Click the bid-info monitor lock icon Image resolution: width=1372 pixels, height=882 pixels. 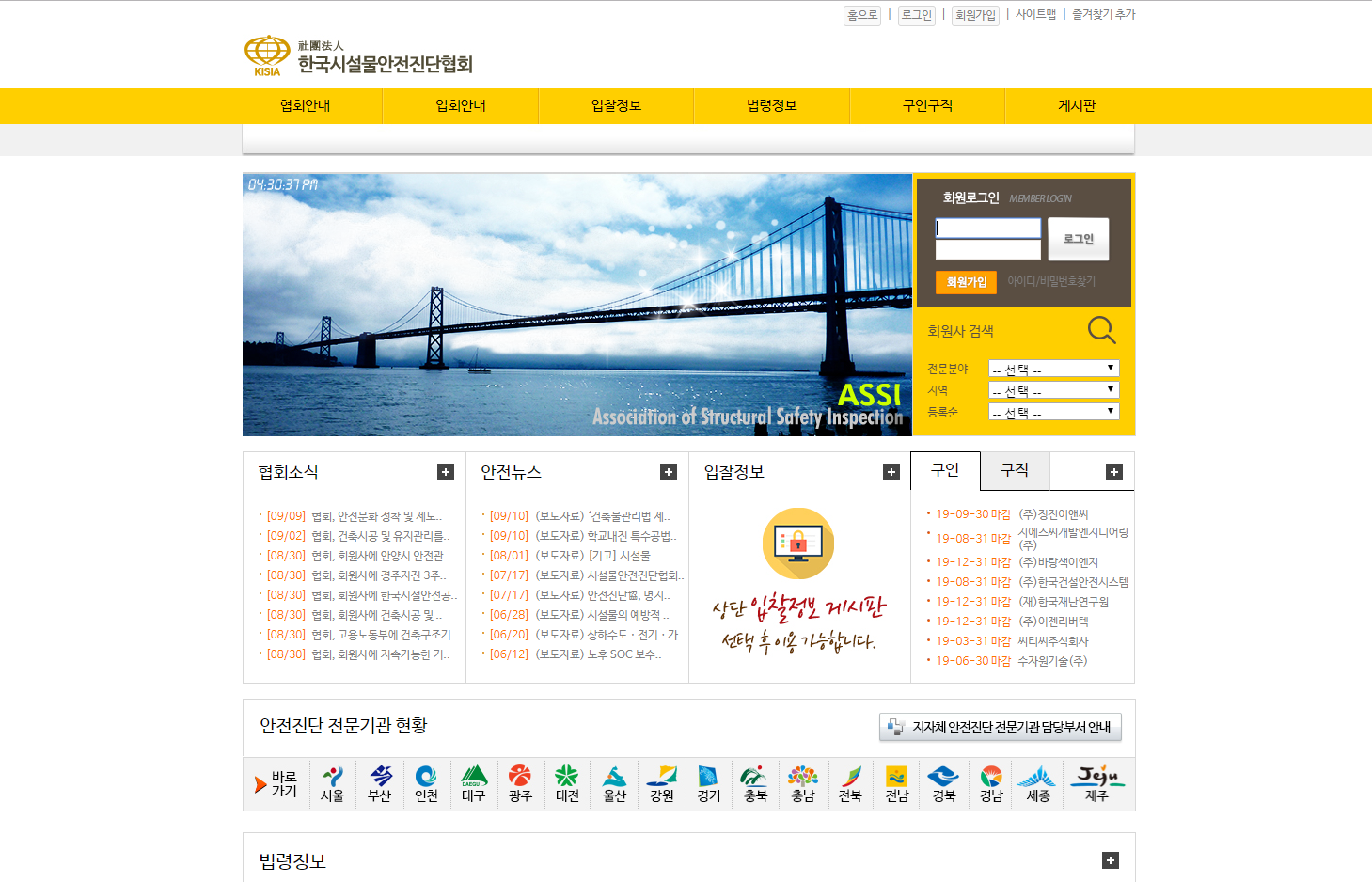tap(798, 543)
